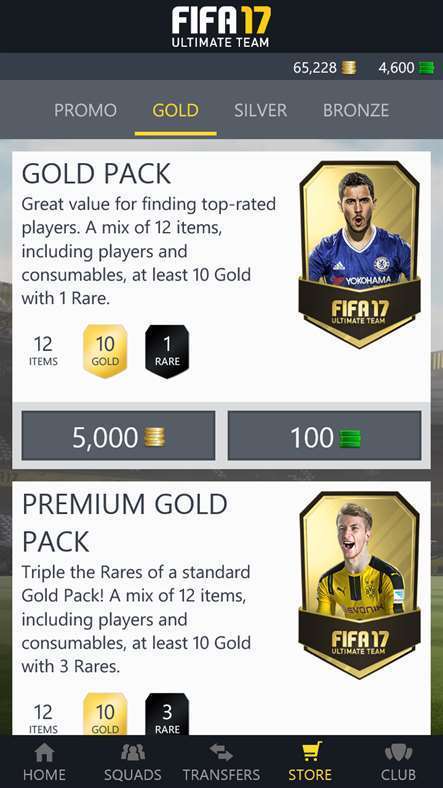
Task: Switch to the PROMO packs tab
Action: [x=85, y=110]
